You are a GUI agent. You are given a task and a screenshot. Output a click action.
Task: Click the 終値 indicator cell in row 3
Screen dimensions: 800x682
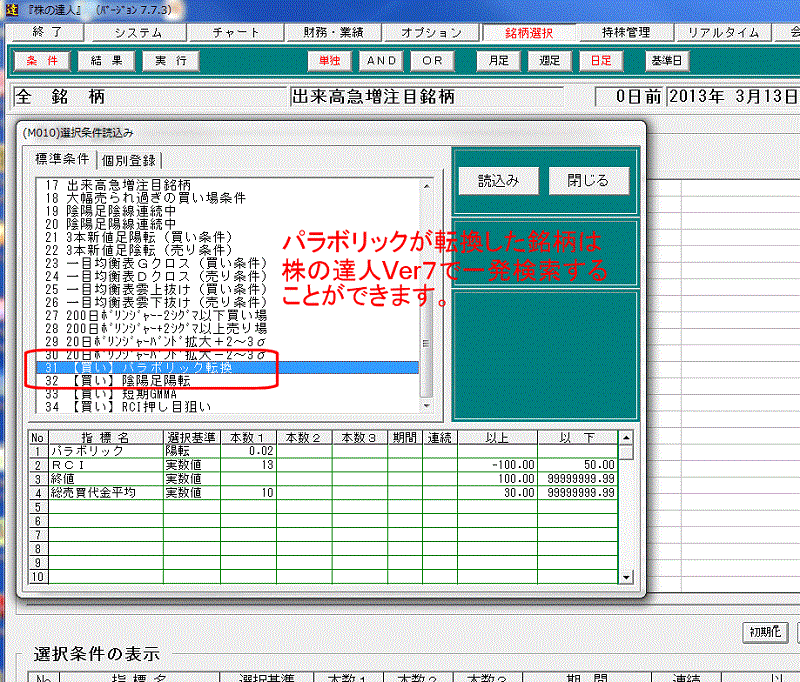[106, 478]
